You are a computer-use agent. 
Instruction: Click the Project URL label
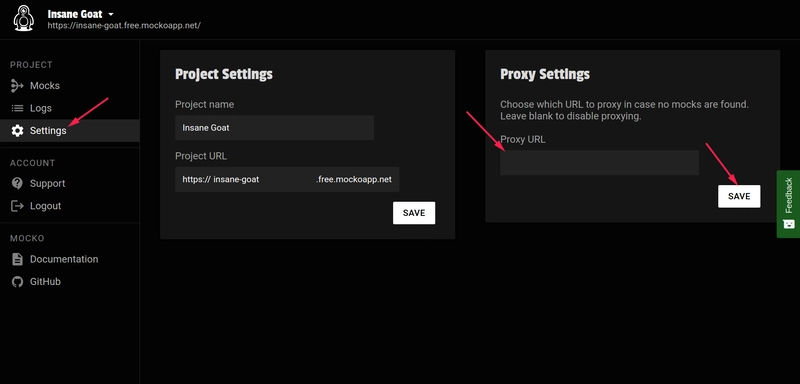201,156
